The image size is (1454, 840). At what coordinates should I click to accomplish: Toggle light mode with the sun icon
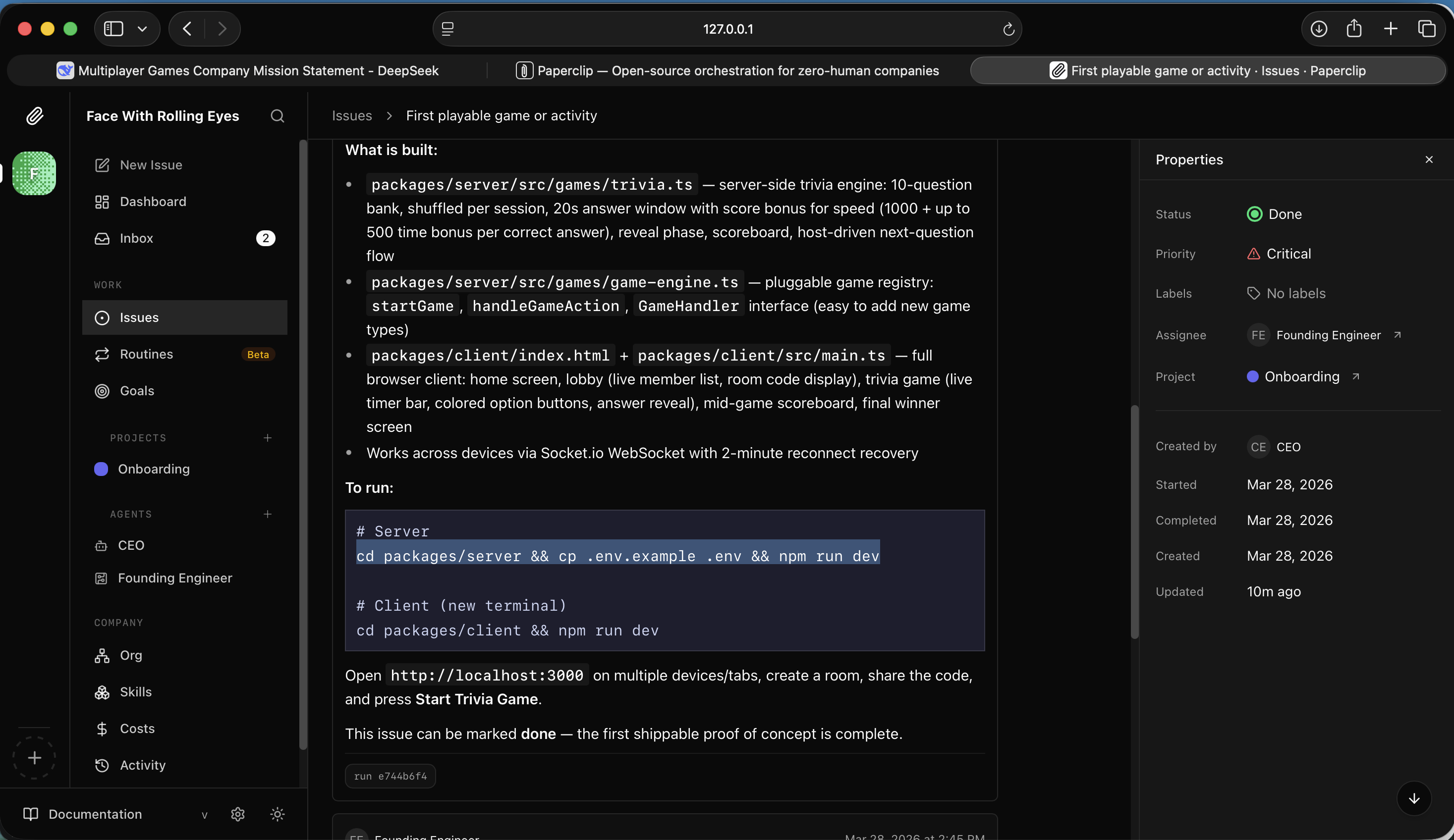tap(278, 814)
